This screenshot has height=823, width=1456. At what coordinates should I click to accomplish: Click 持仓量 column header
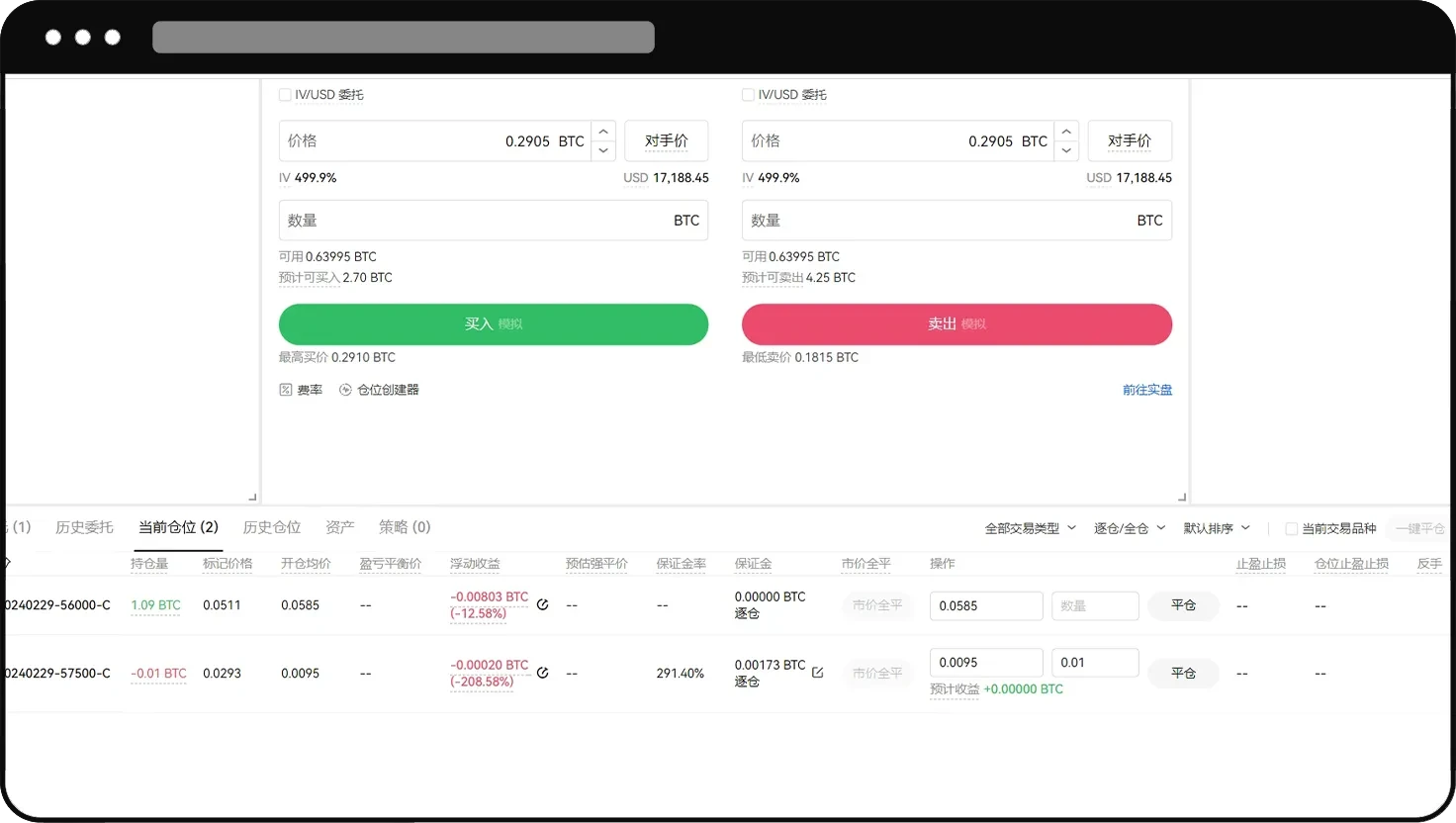pyautogui.click(x=149, y=564)
